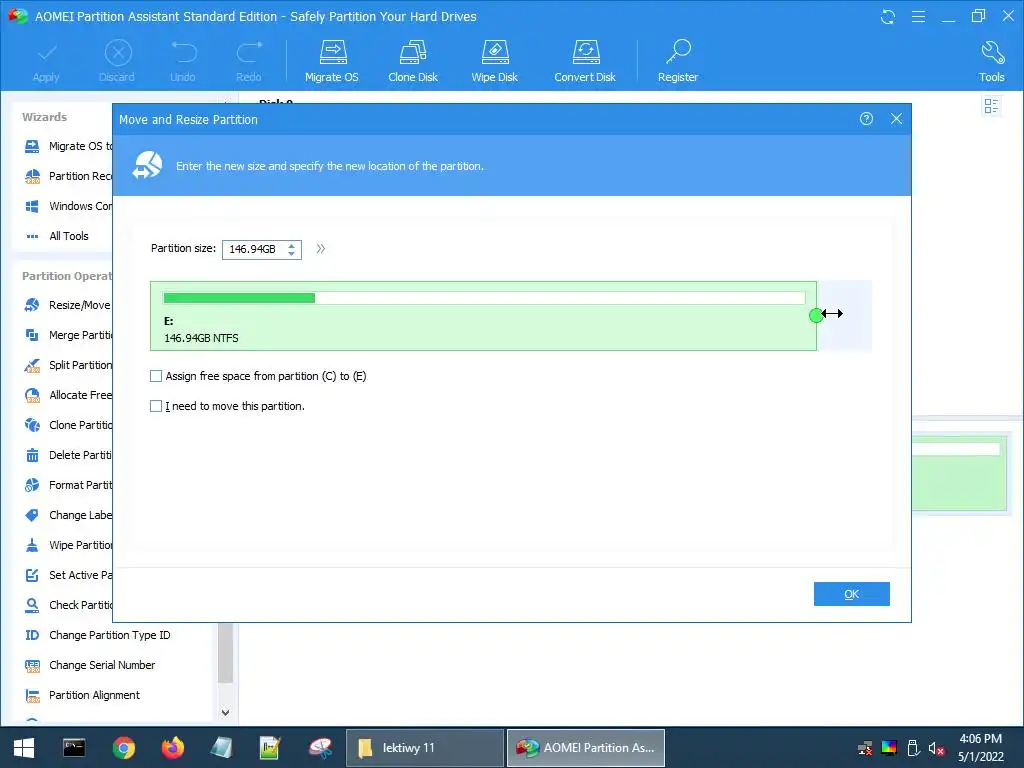
Task: Select Change Label in sidebar
Action: point(68,515)
